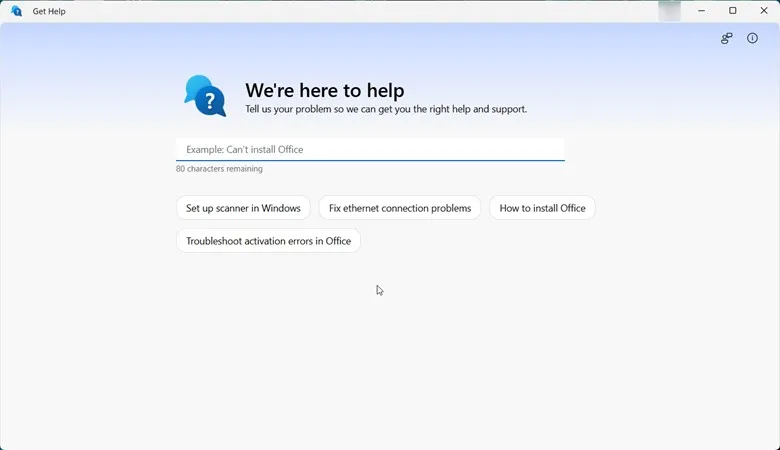Close the Get Help window
780x450 pixels.
coord(764,11)
